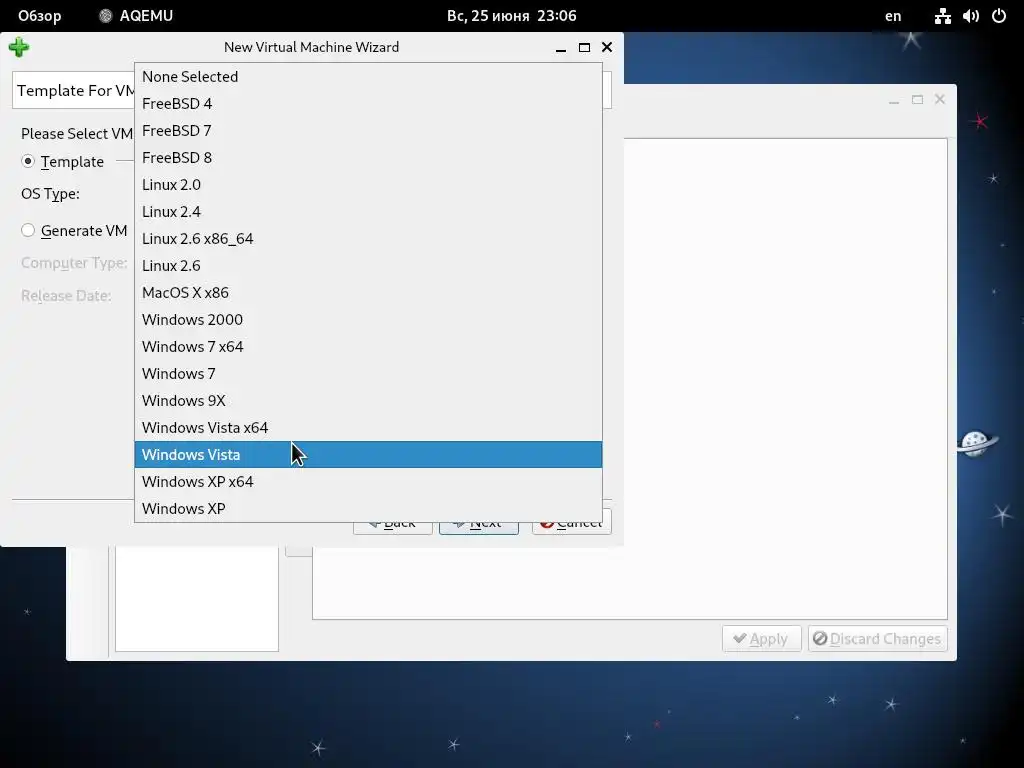1024x768 pixels.
Task: Select the Template radio button
Action: (27, 161)
